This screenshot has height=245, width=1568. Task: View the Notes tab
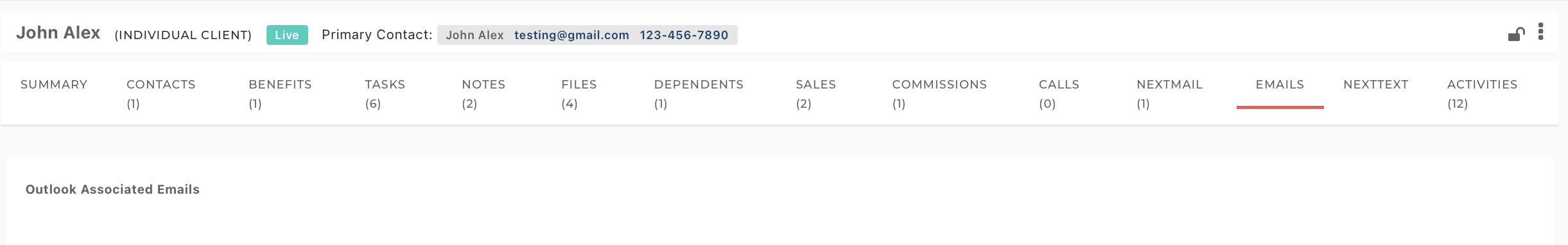pos(483,94)
